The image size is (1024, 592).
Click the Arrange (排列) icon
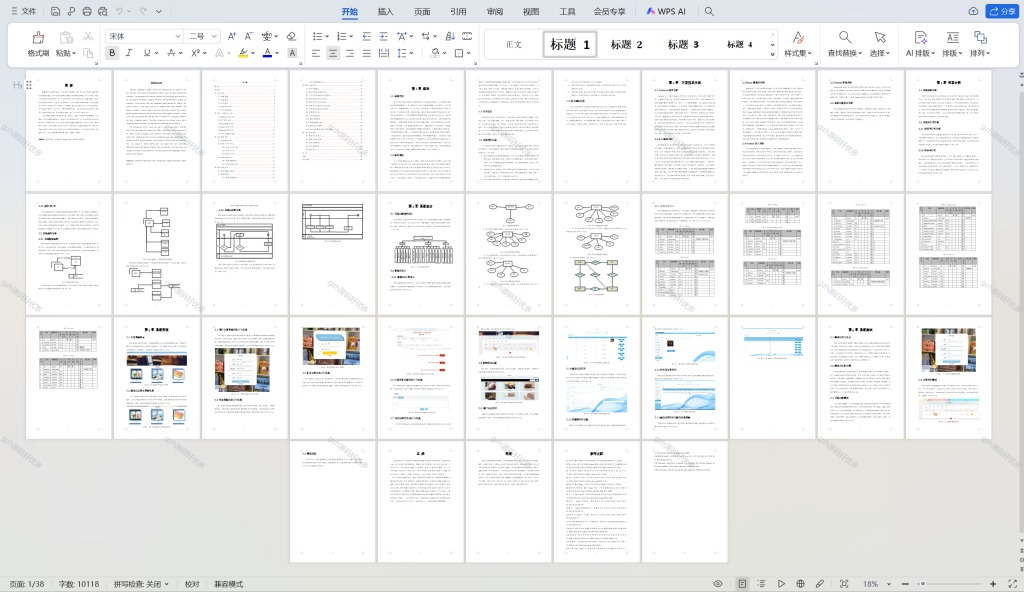[980, 44]
